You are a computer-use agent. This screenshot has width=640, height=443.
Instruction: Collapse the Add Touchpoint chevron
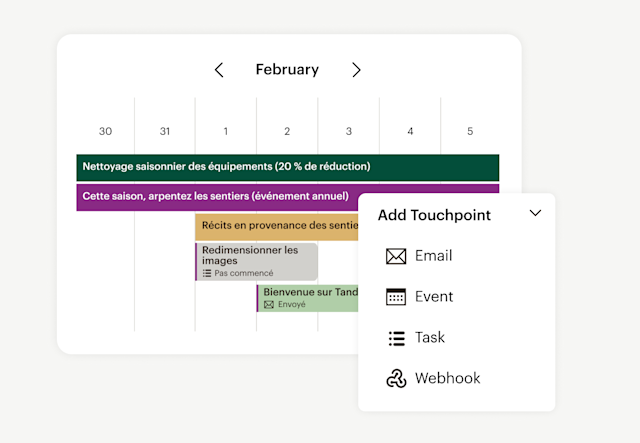coord(535,213)
